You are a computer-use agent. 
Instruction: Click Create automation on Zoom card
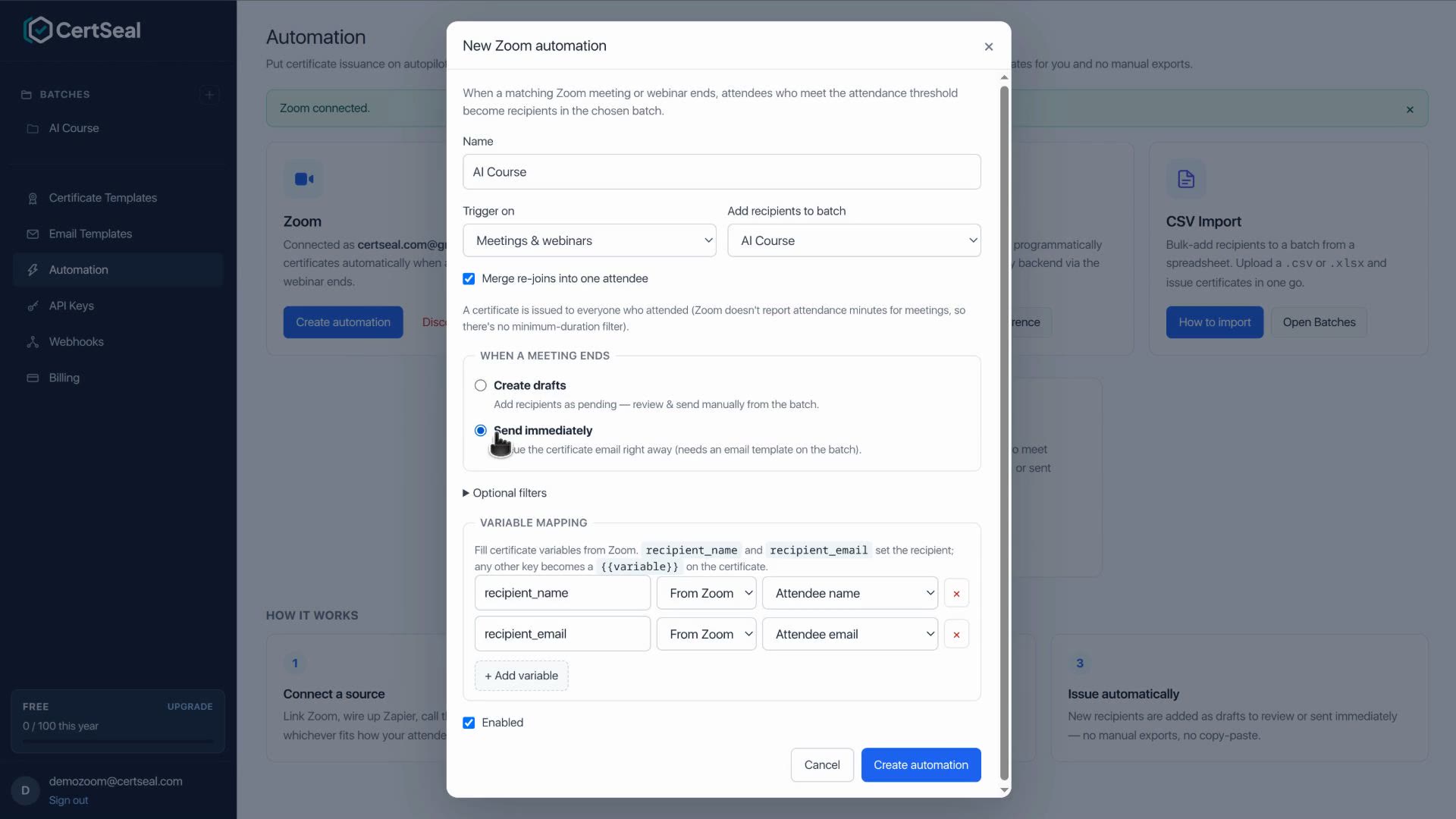[x=343, y=322]
